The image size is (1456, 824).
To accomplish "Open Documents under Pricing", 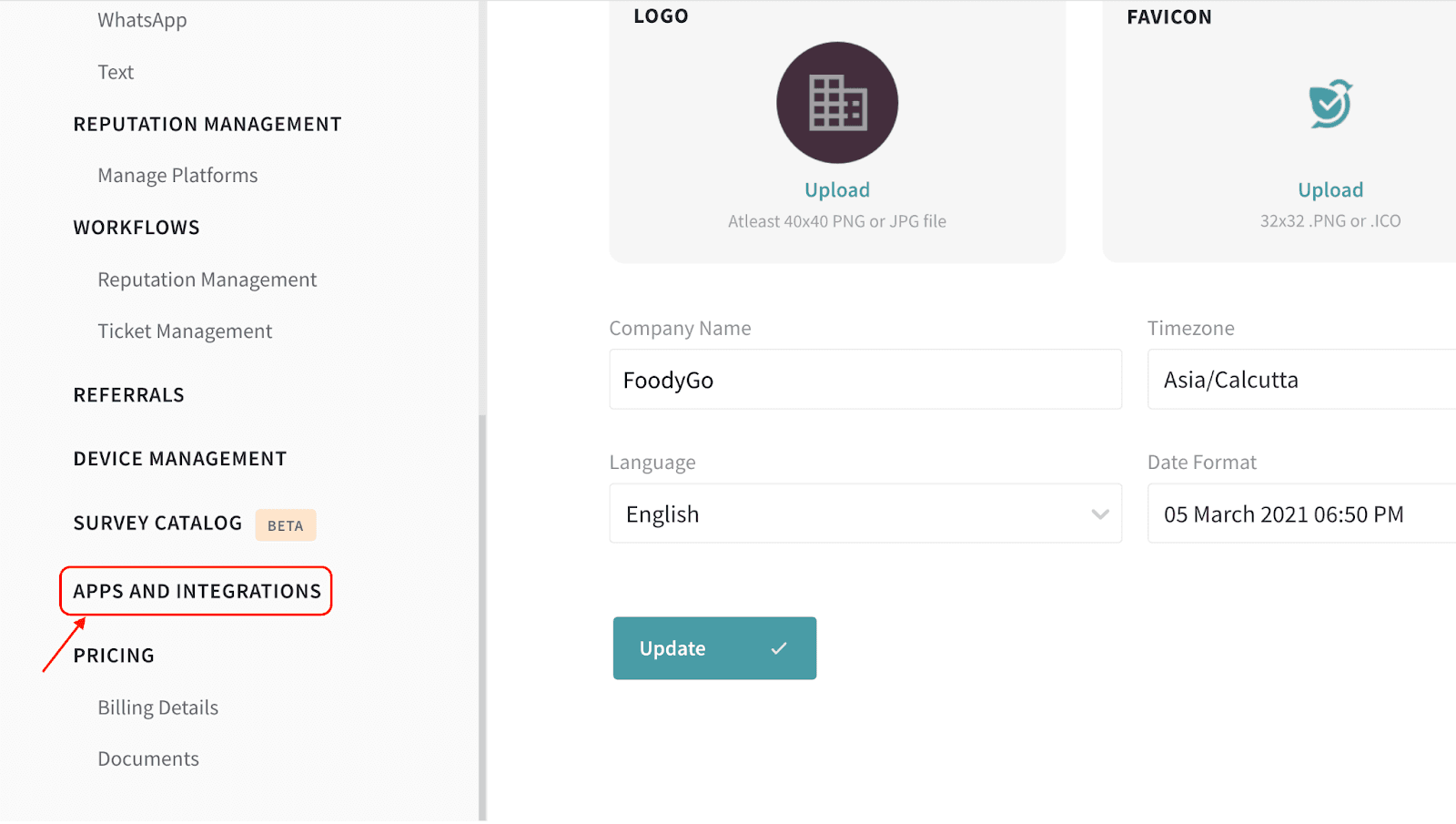I will 148,759.
